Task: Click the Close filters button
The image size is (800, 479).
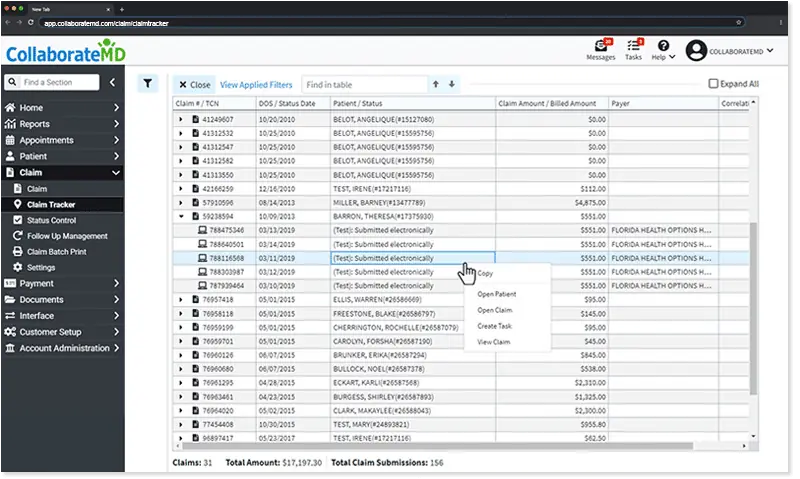Action: tap(193, 85)
